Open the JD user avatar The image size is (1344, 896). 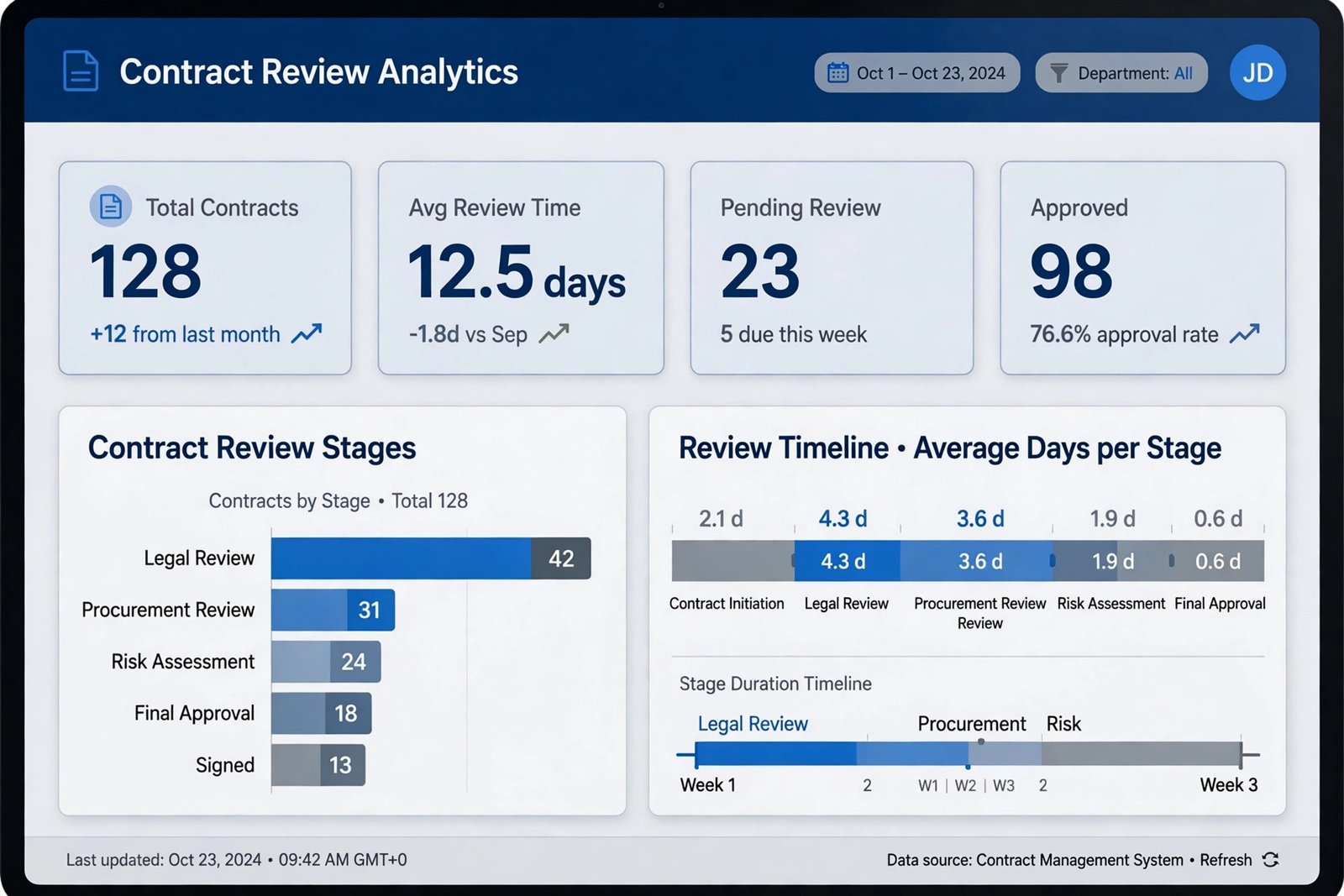[x=1257, y=73]
